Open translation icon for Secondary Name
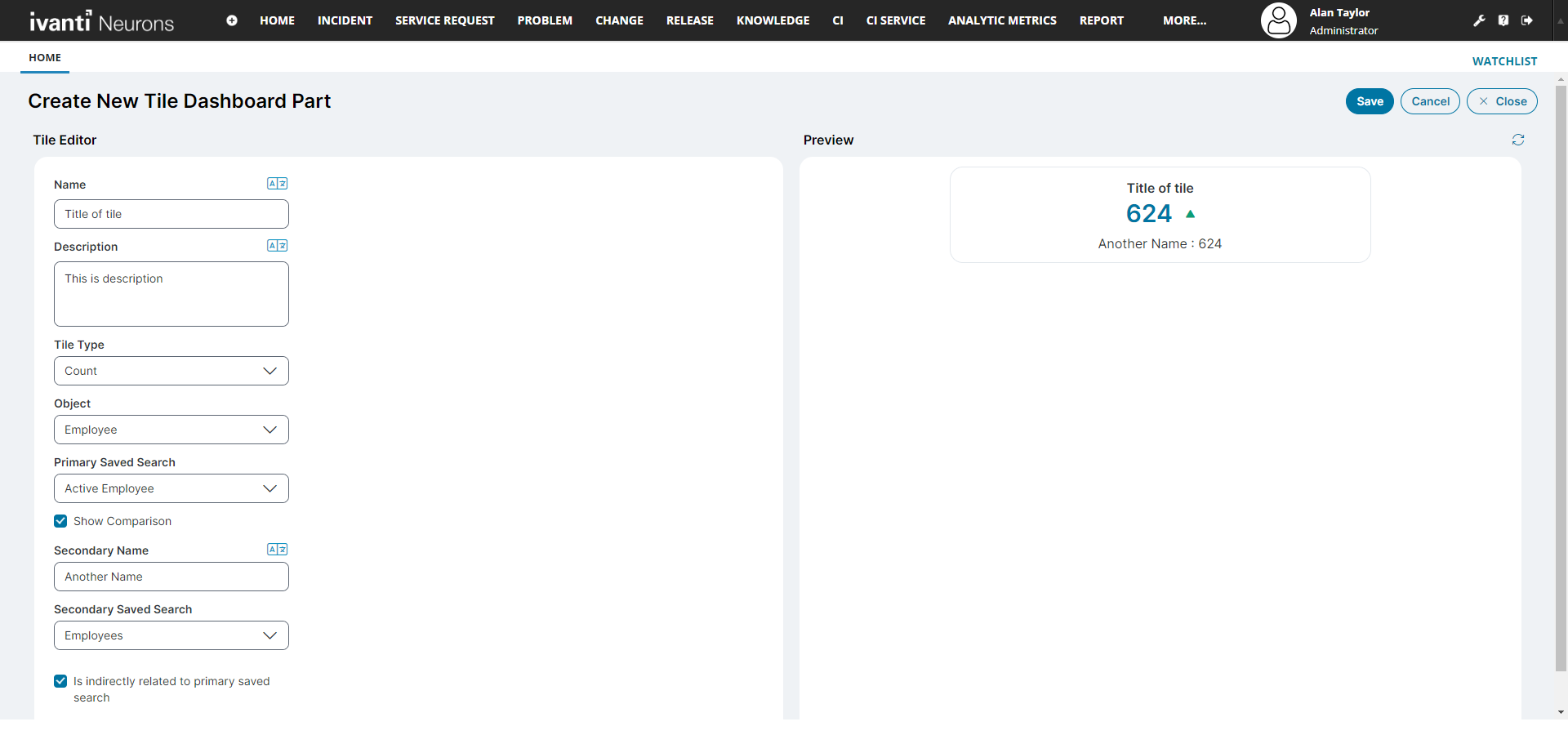Image resolution: width=1568 pixels, height=744 pixels. point(277,550)
